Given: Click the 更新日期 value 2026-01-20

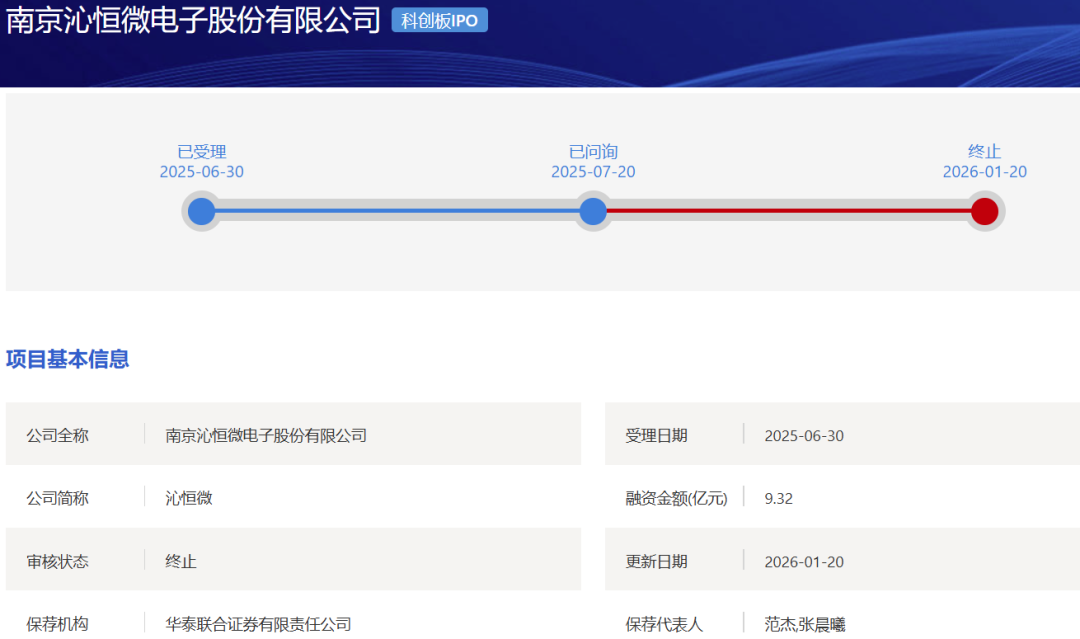Looking at the screenshot, I should tap(804, 562).
